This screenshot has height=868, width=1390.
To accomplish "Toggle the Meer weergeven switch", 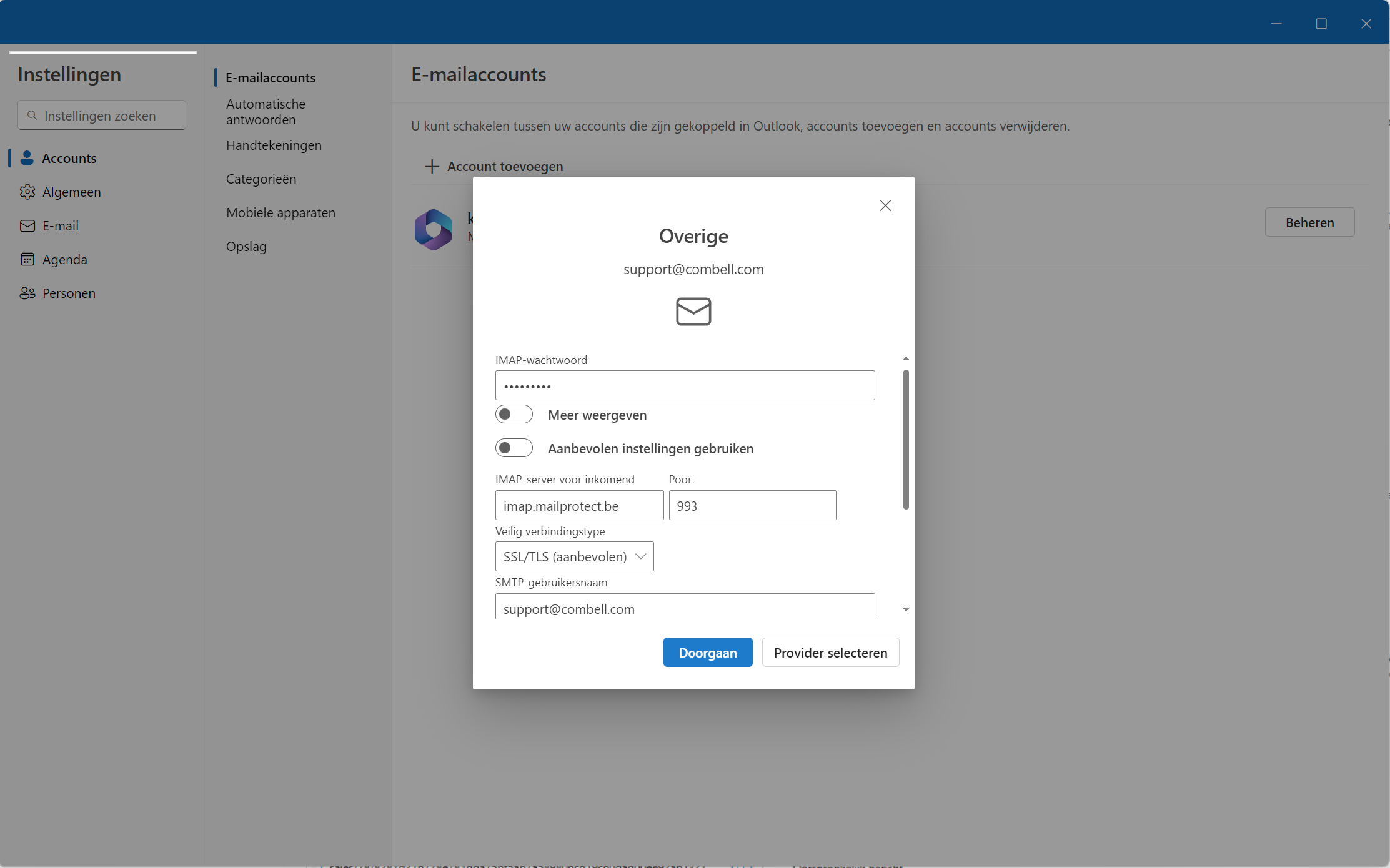I will click(x=514, y=415).
